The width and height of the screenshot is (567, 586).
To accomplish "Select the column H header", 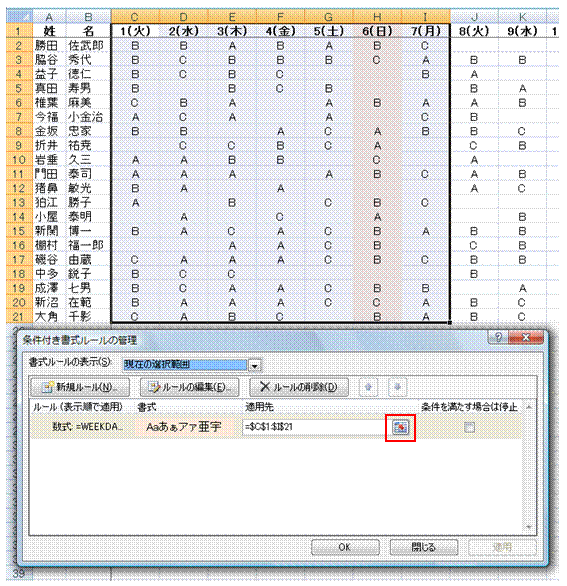I will point(377,17).
